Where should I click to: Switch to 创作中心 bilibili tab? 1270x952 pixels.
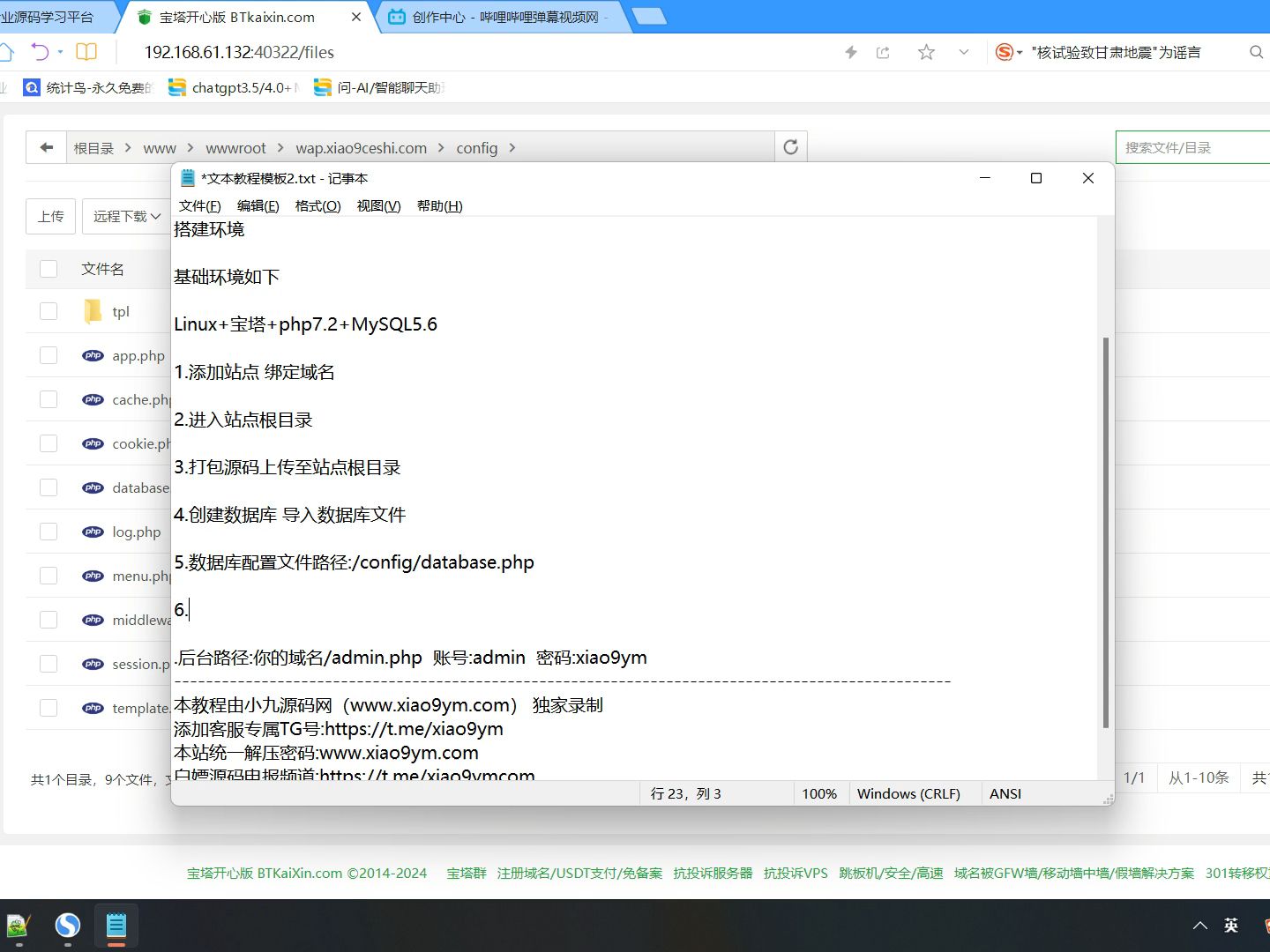(504, 17)
